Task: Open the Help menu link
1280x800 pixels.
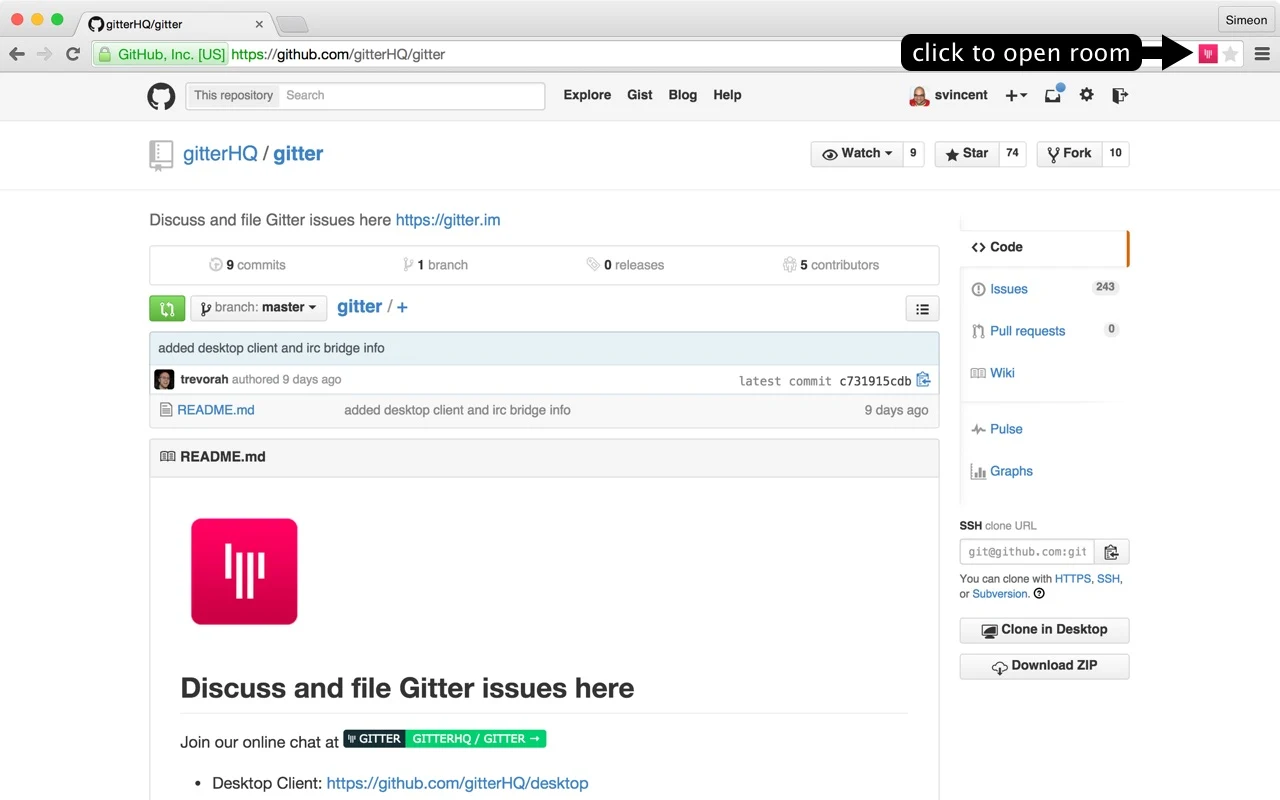Action: point(727,95)
